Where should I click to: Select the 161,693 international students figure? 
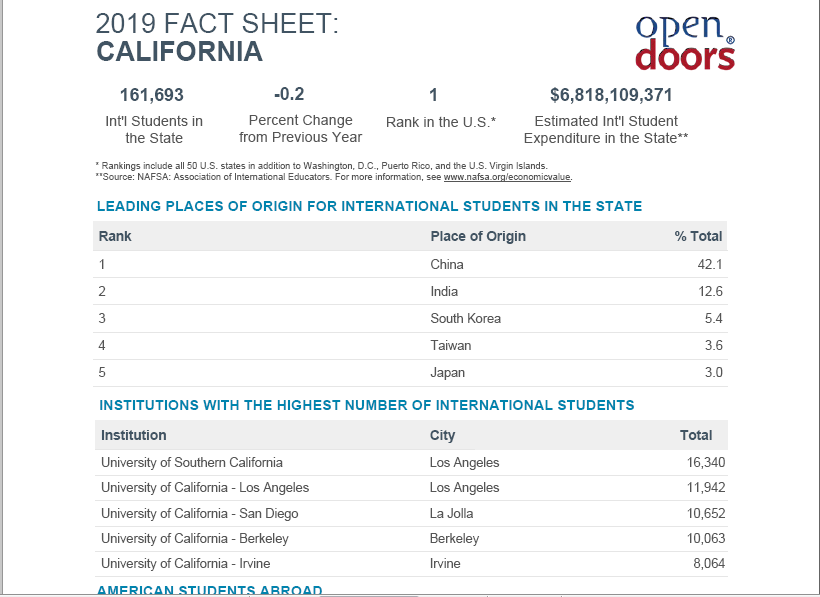click(x=152, y=95)
